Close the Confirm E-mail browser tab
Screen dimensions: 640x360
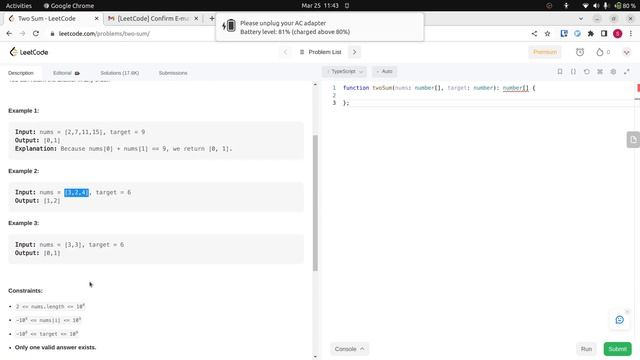(x=196, y=18)
